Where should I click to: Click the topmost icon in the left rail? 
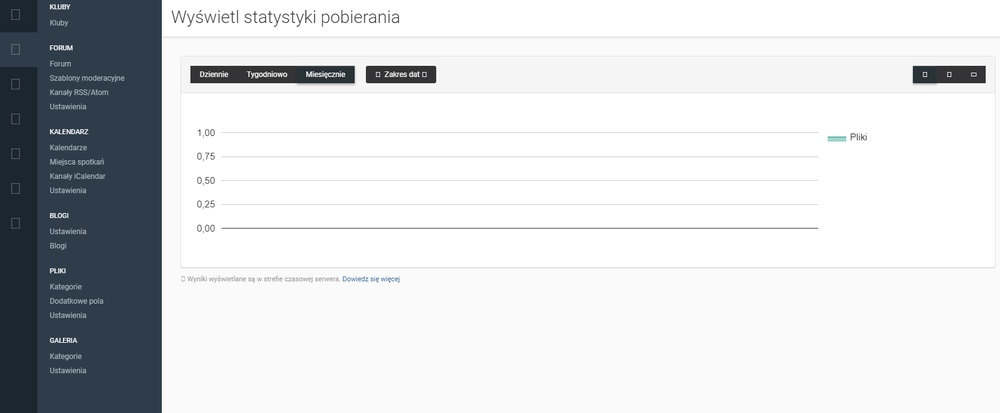pyautogui.click(x=15, y=13)
